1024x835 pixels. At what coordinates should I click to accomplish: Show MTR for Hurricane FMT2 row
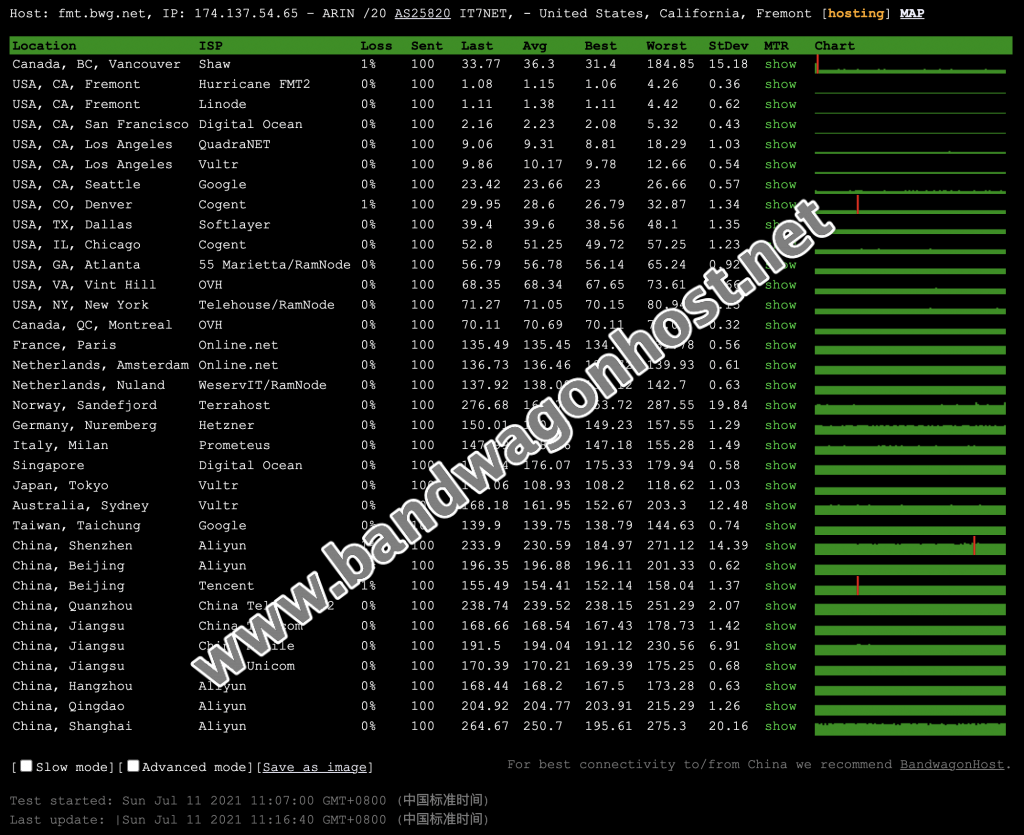[x=780, y=84]
